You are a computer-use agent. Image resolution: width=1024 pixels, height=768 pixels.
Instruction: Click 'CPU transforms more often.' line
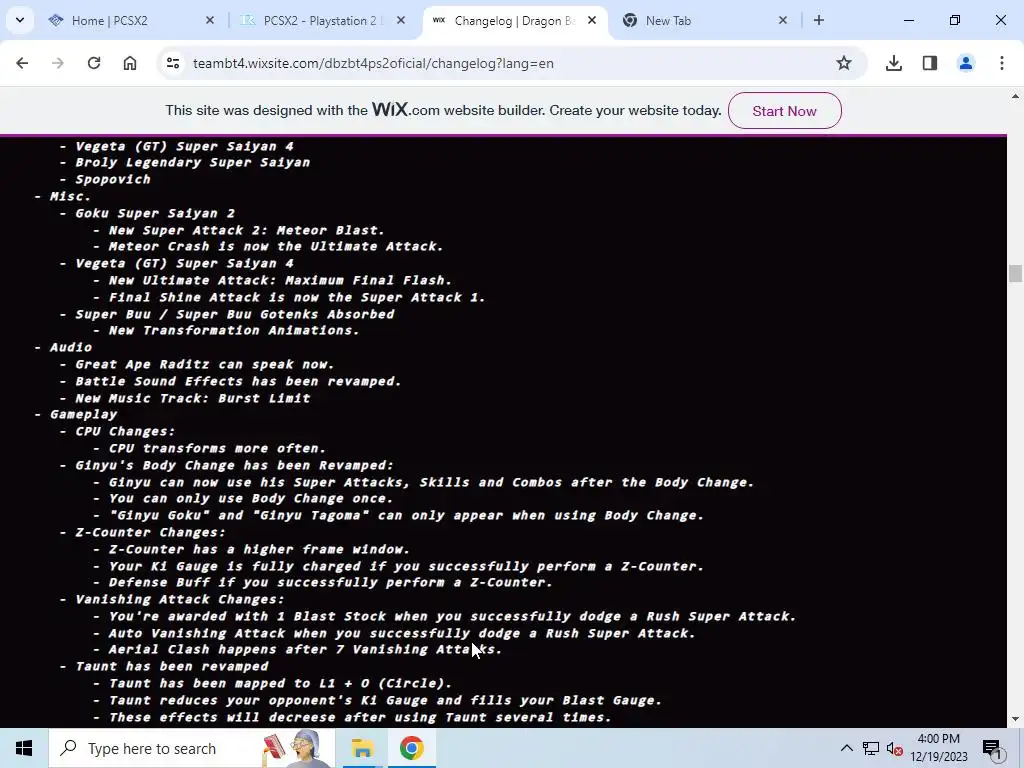pyautogui.click(x=217, y=449)
